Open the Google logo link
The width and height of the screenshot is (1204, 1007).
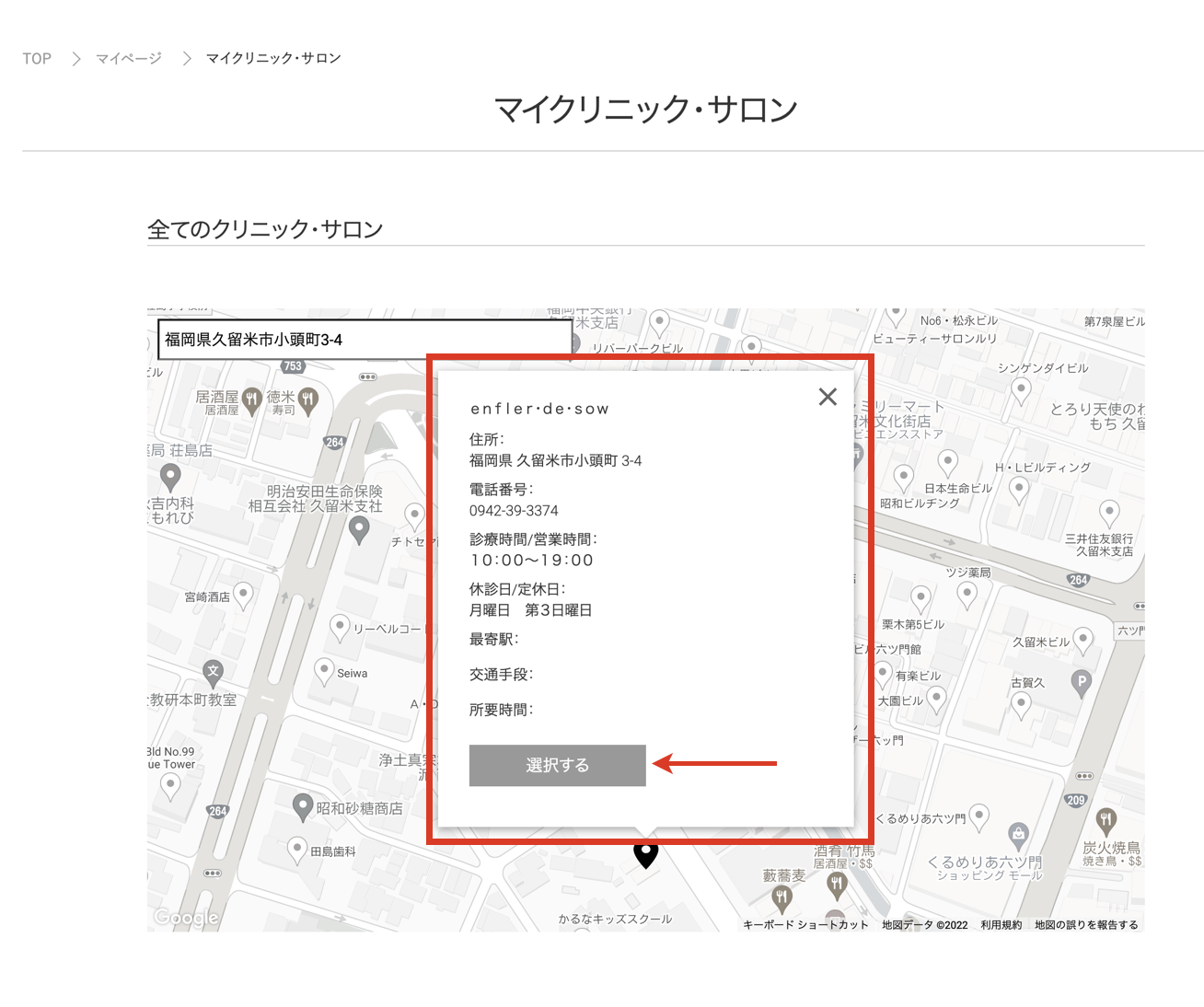pos(186,917)
